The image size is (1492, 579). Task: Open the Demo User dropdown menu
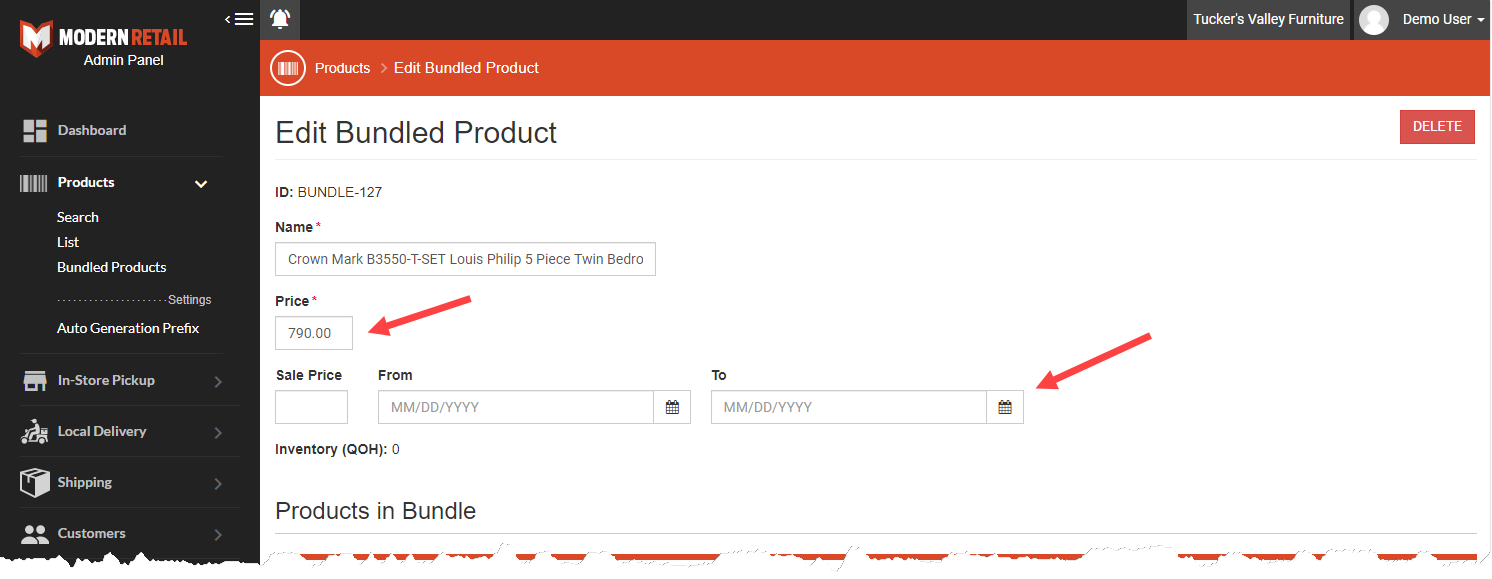[1443, 19]
